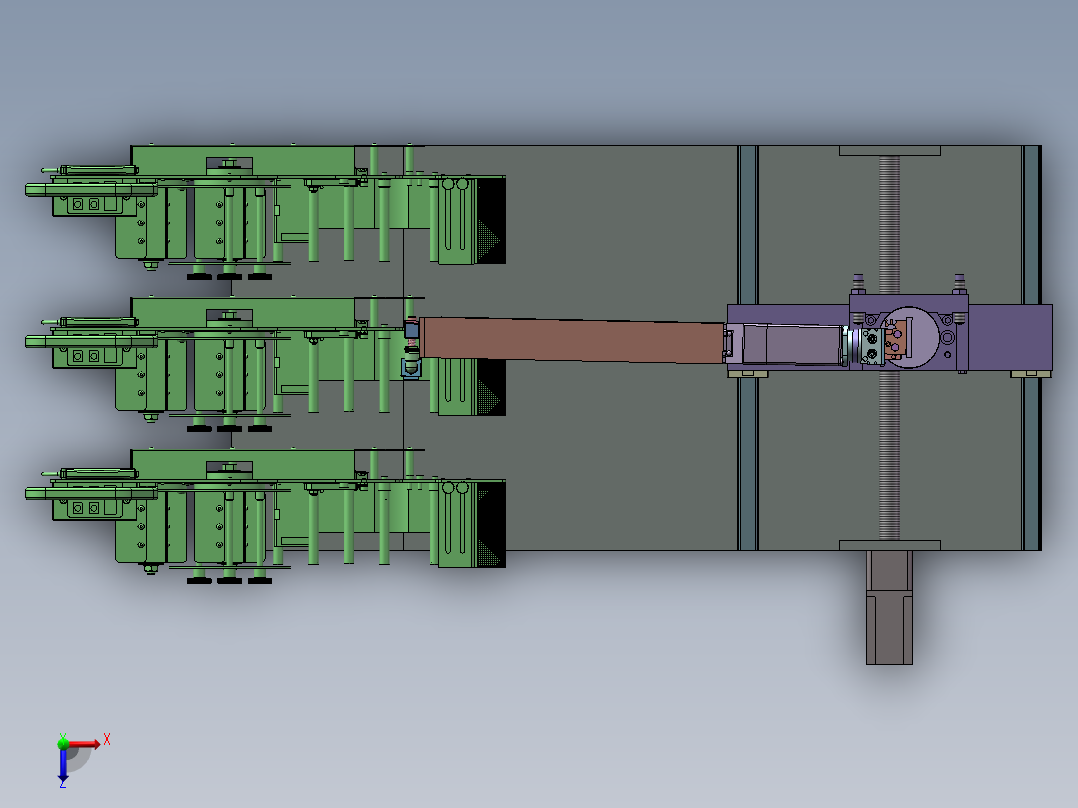Select the bottom green feeder assembly
The height and width of the screenshot is (808, 1078).
265,515
